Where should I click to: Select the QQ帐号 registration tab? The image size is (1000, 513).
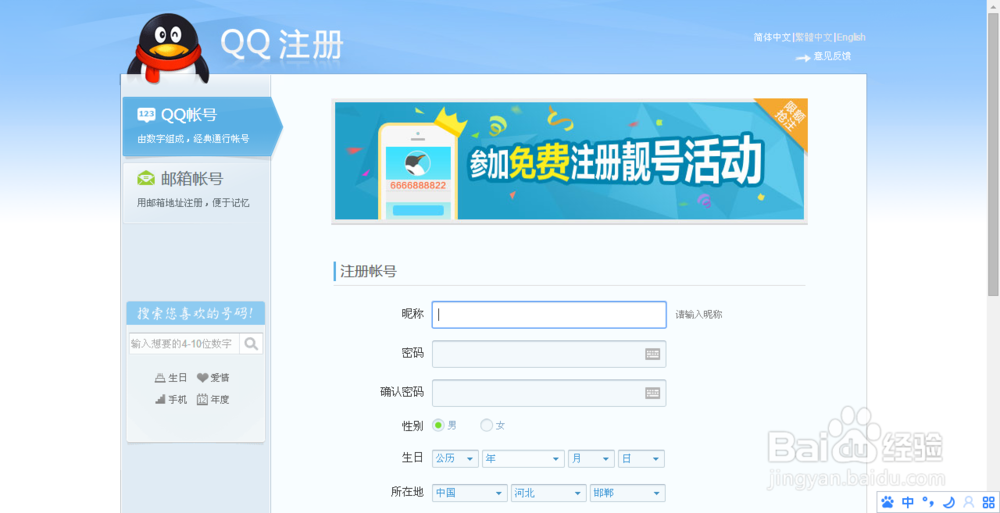pyautogui.click(x=202, y=126)
